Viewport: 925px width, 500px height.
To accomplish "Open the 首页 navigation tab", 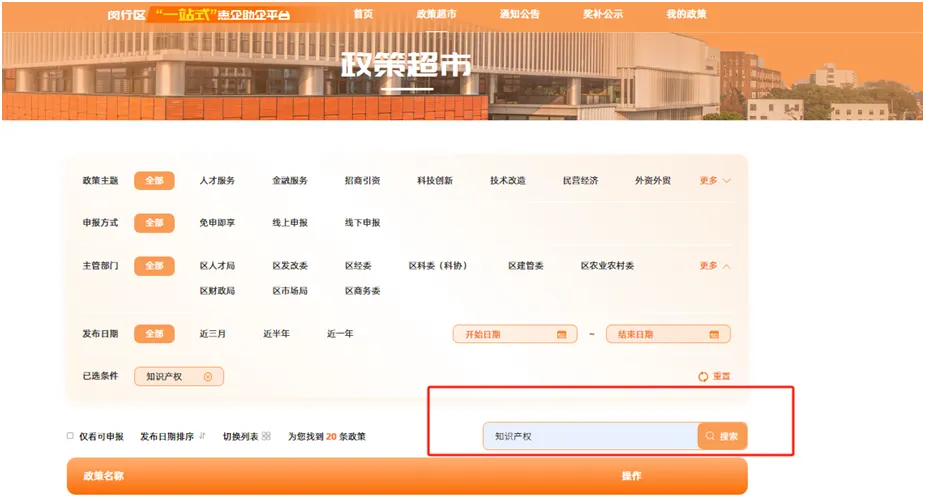I will [363, 14].
